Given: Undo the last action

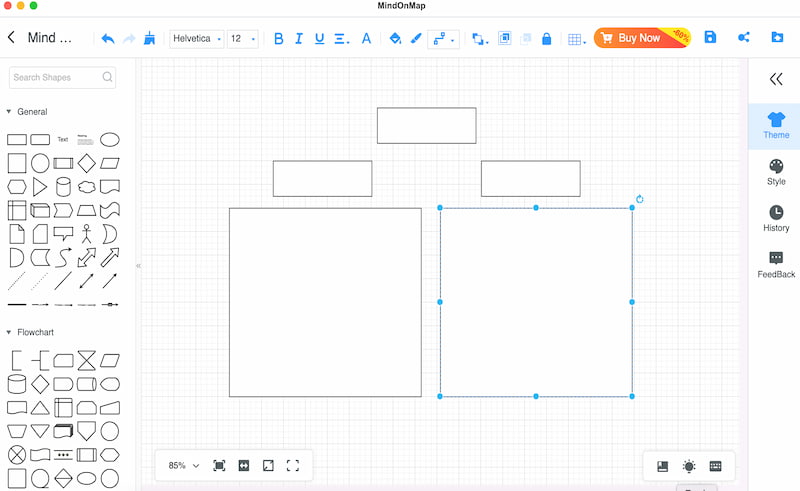Looking at the screenshot, I should (108, 38).
